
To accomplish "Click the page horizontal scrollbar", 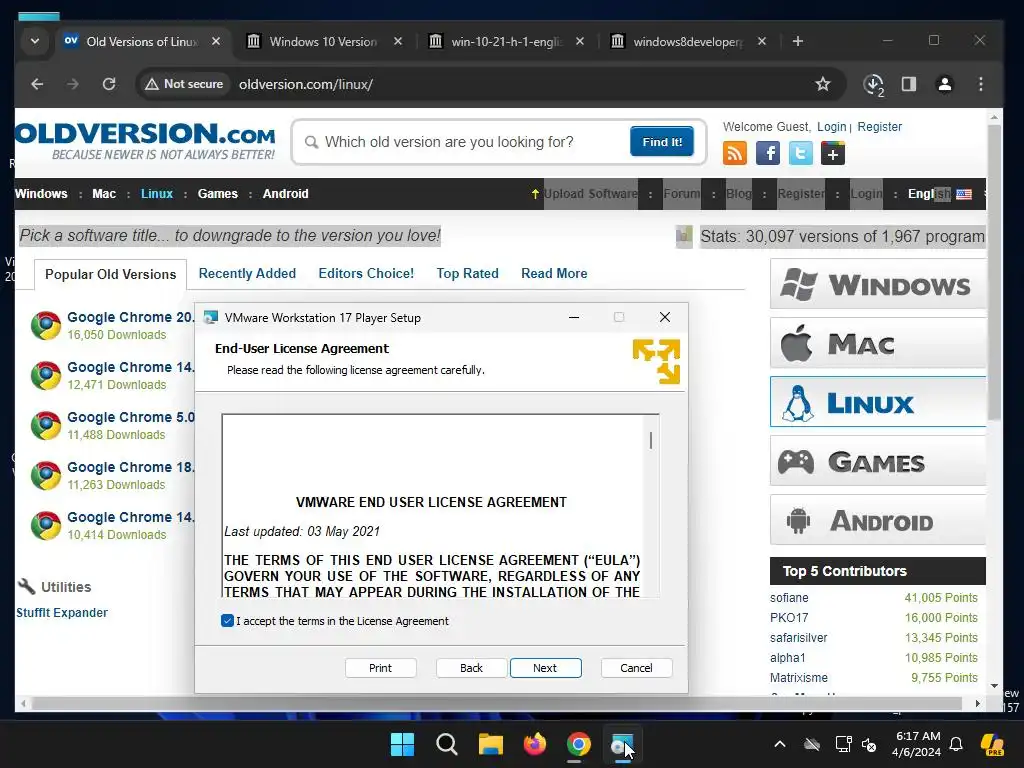I will (x=496, y=703).
